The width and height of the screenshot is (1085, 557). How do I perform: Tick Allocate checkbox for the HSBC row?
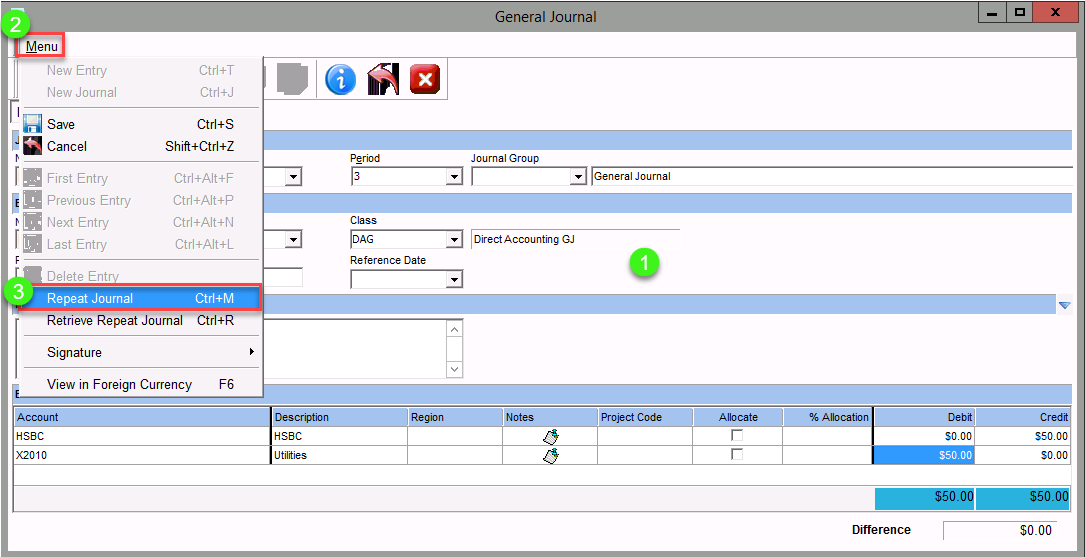tap(737, 436)
